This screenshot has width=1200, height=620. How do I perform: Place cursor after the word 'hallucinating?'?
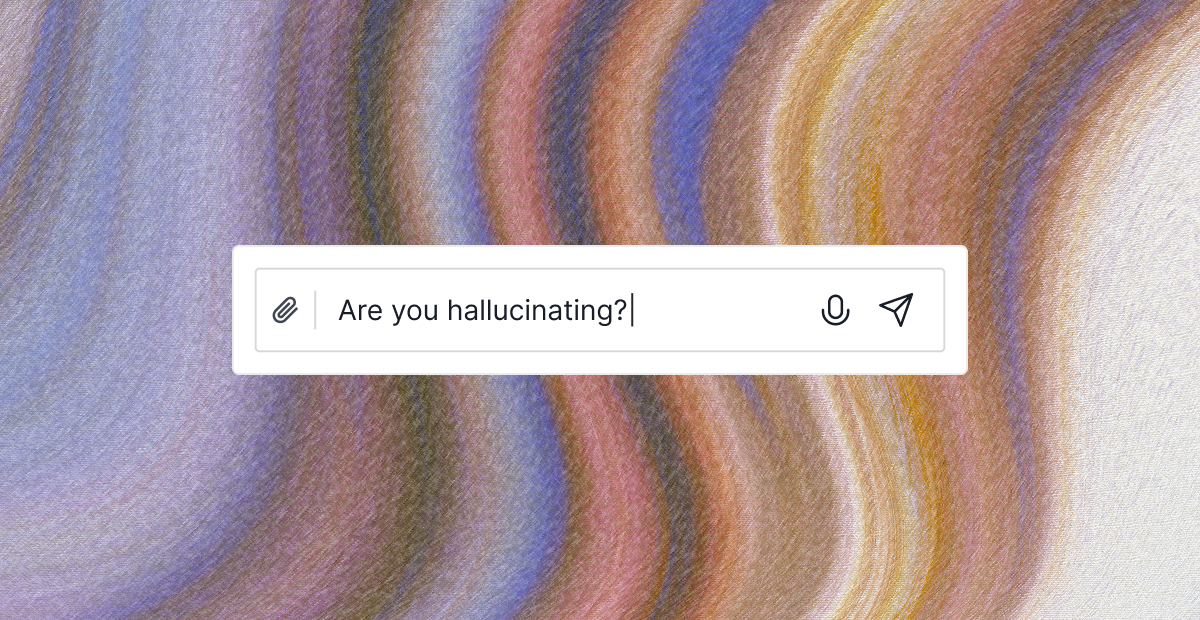point(631,310)
